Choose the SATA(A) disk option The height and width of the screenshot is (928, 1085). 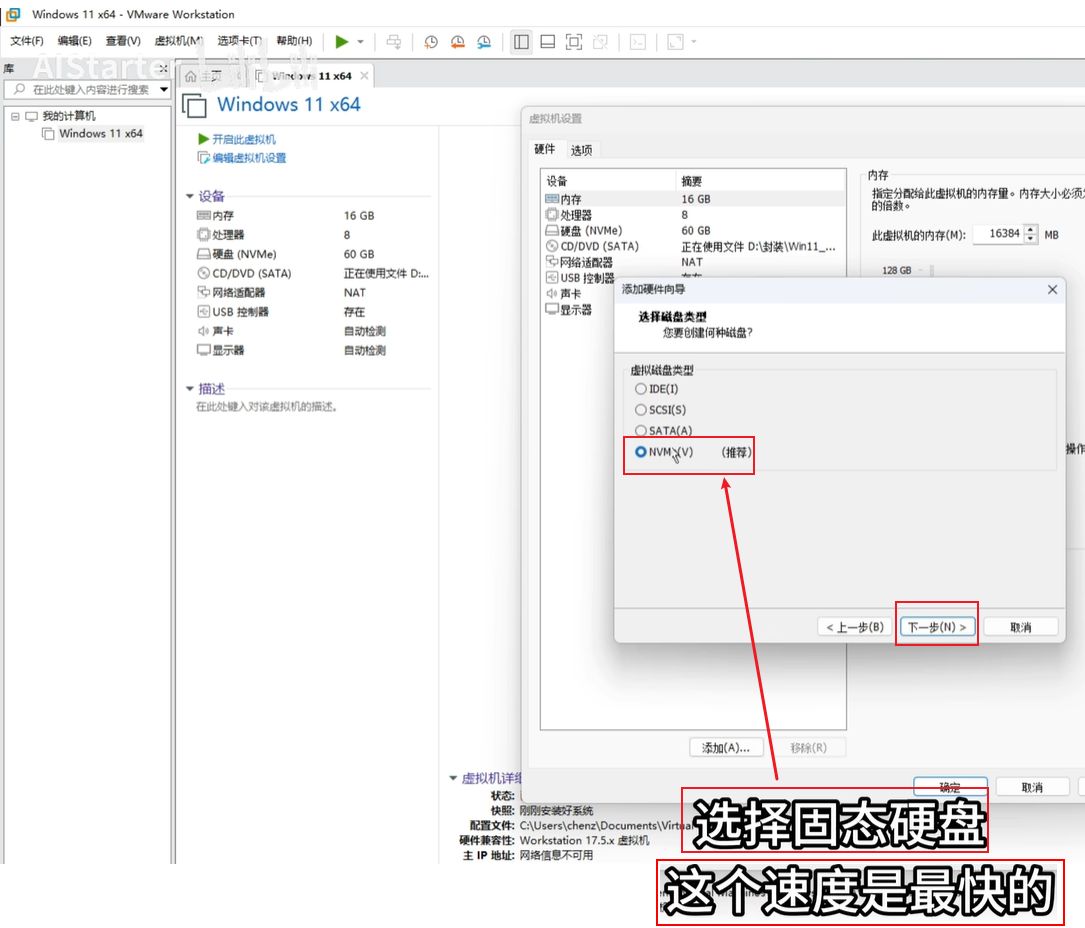click(641, 431)
